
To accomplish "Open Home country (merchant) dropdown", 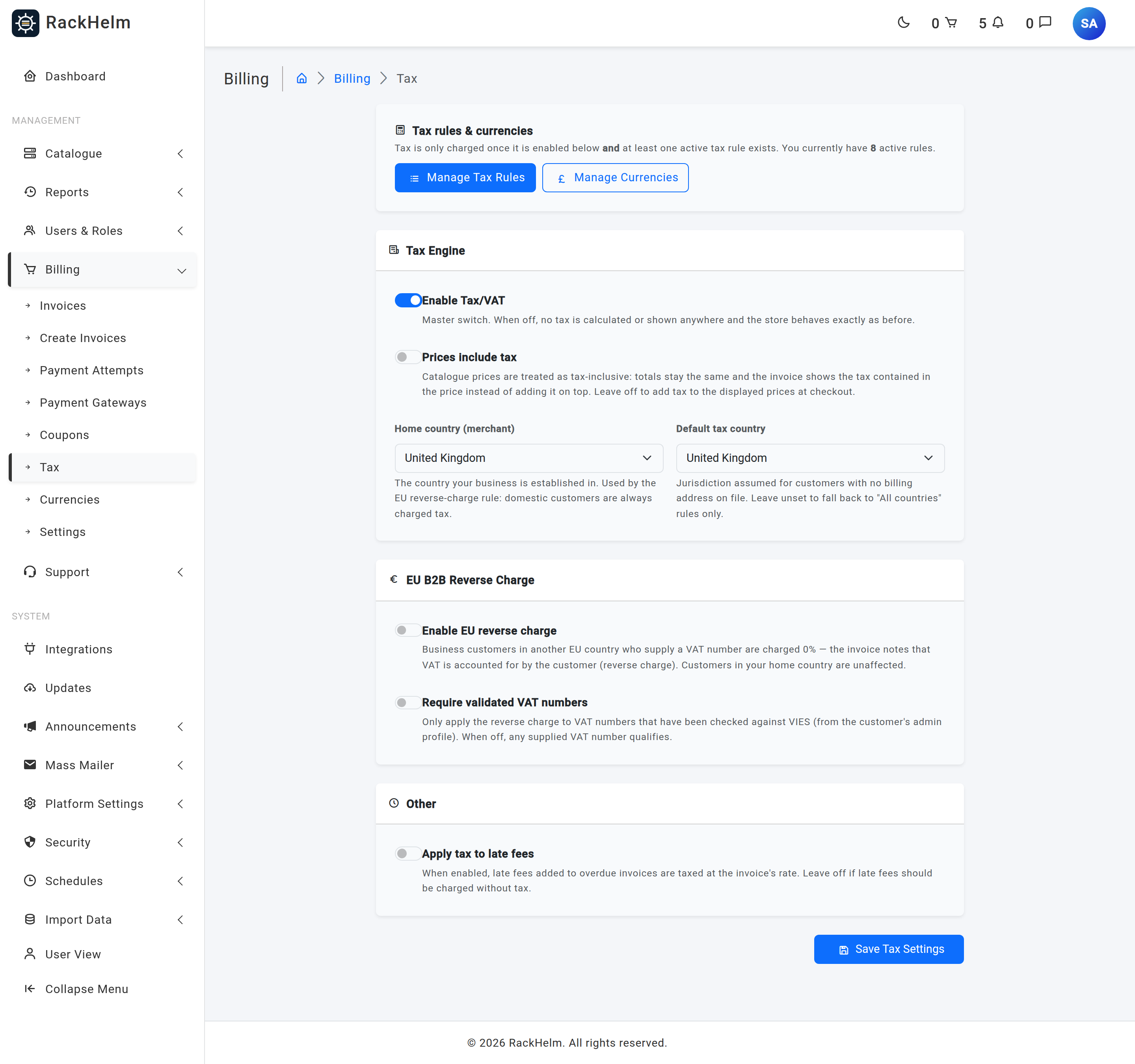I will pyautogui.click(x=528, y=458).
